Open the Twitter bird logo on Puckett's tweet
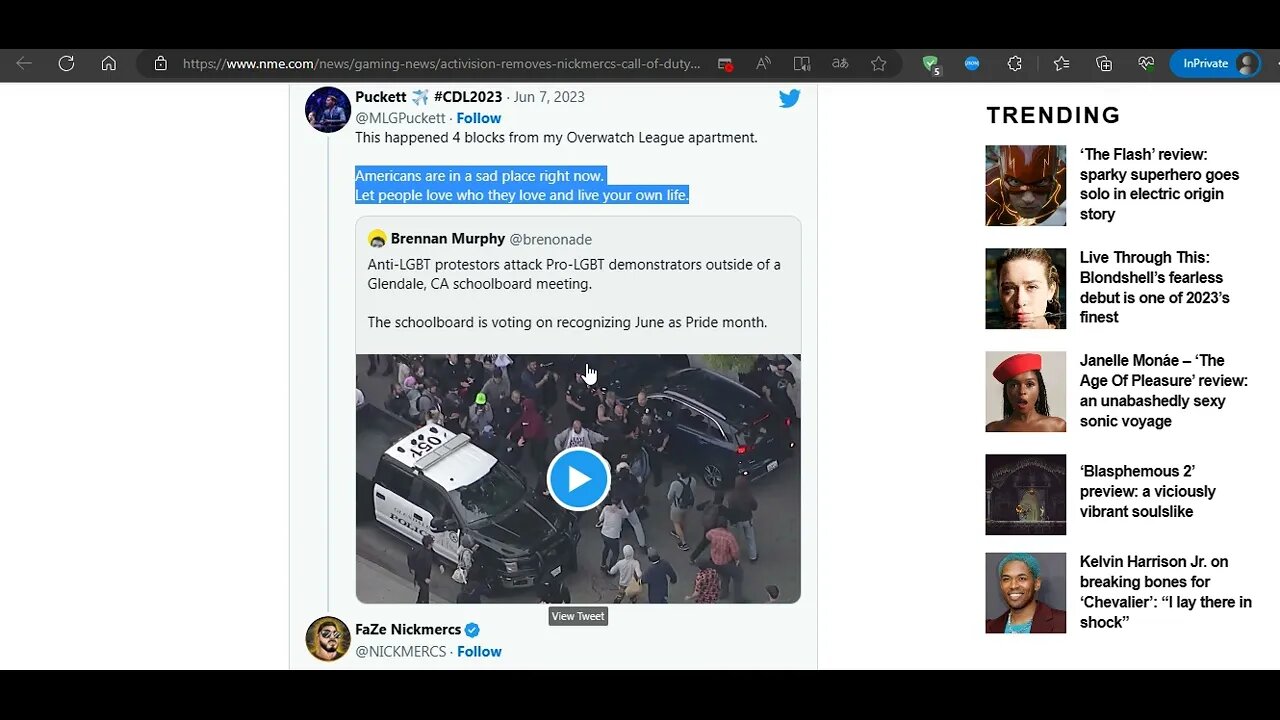This screenshot has width=1280, height=720. (790, 98)
